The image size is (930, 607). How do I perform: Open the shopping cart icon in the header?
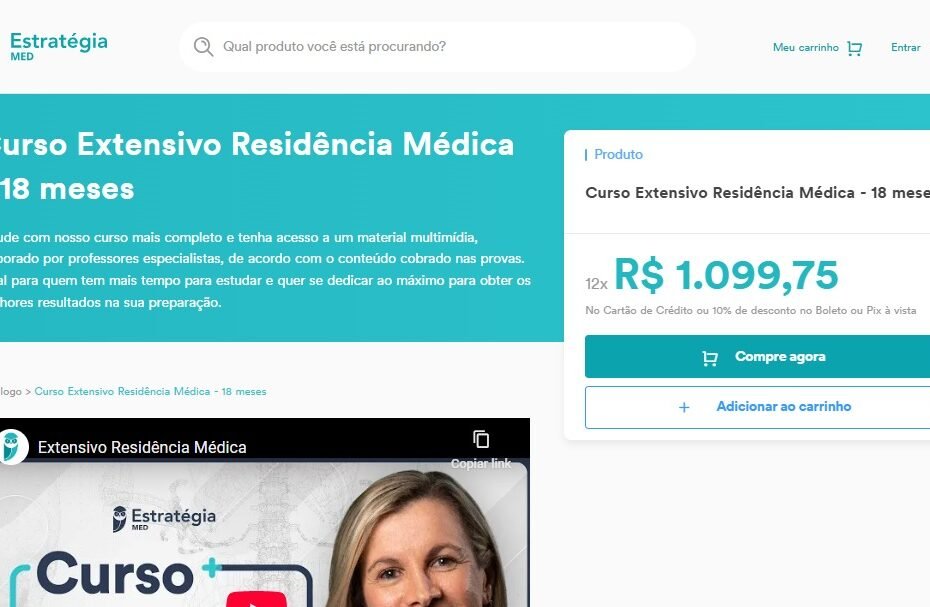point(854,48)
